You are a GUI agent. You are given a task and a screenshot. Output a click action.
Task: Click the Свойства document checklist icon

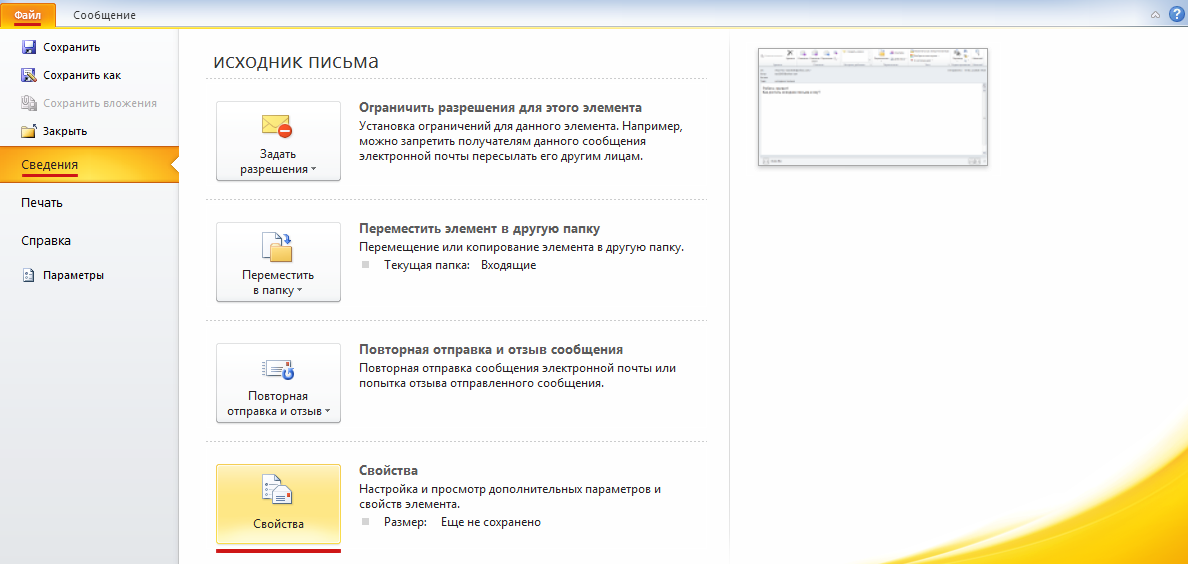coord(277,490)
